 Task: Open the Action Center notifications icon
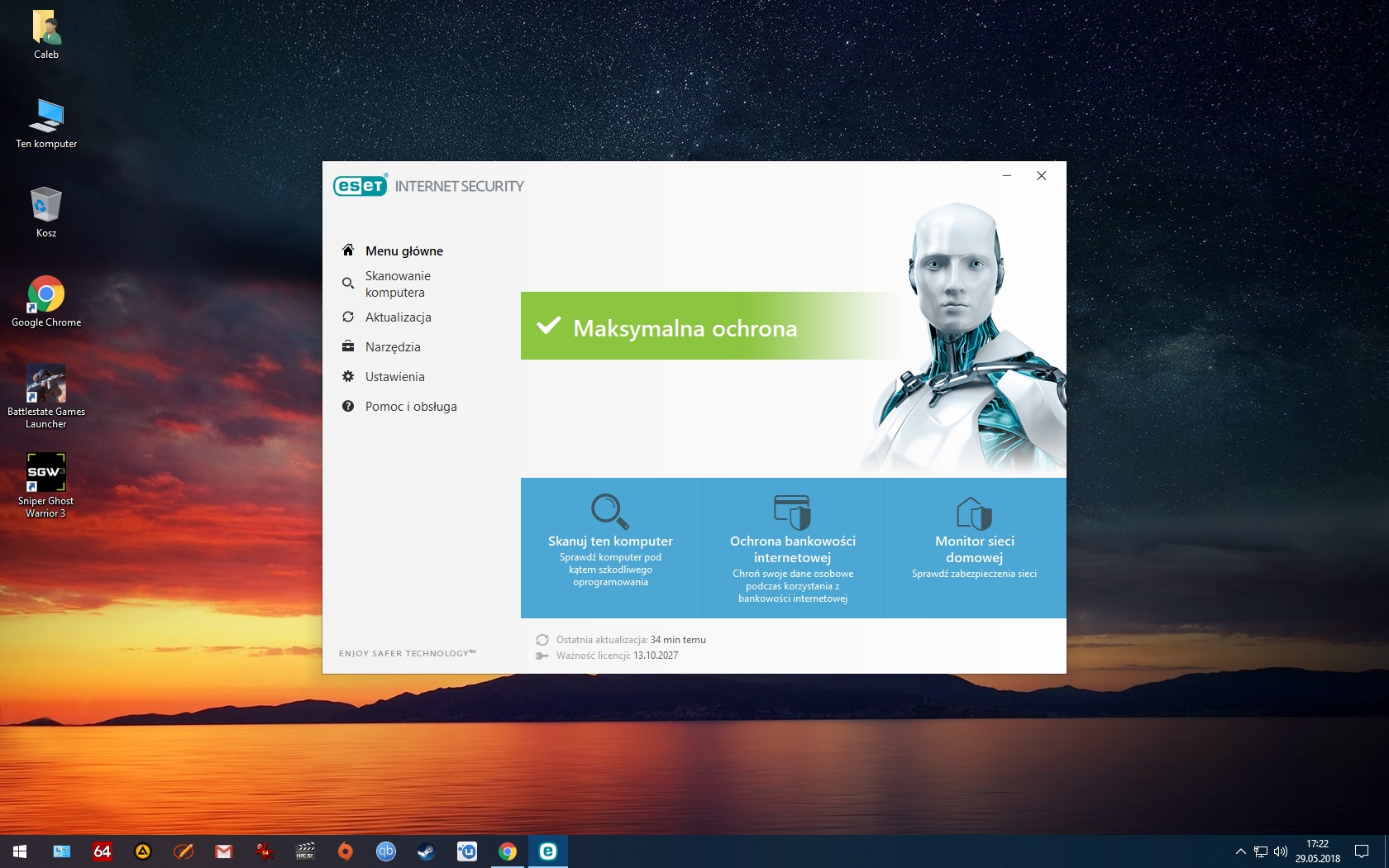pyautogui.click(x=1362, y=851)
